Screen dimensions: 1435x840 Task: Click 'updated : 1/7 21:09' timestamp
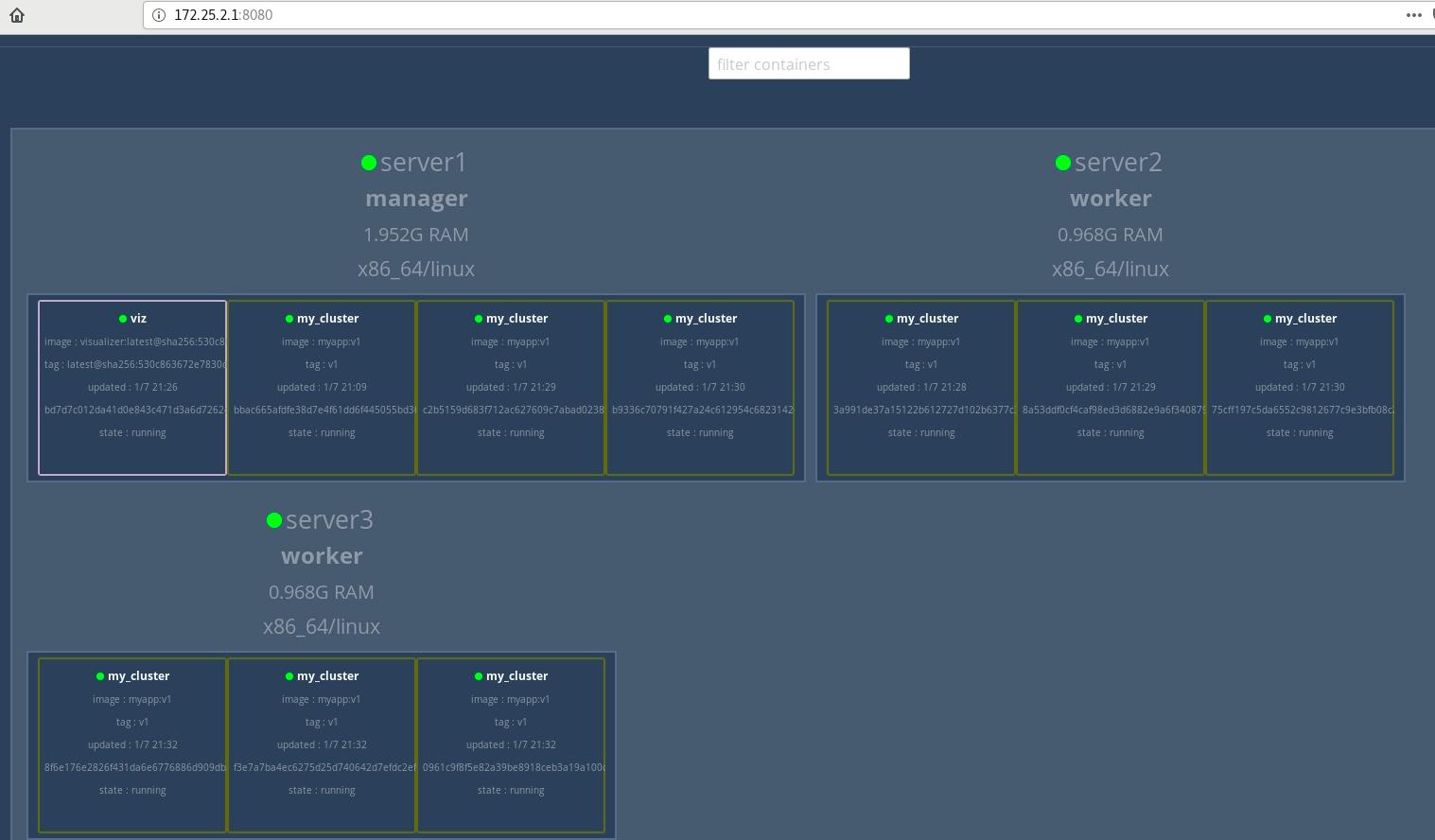[x=322, y=387]
